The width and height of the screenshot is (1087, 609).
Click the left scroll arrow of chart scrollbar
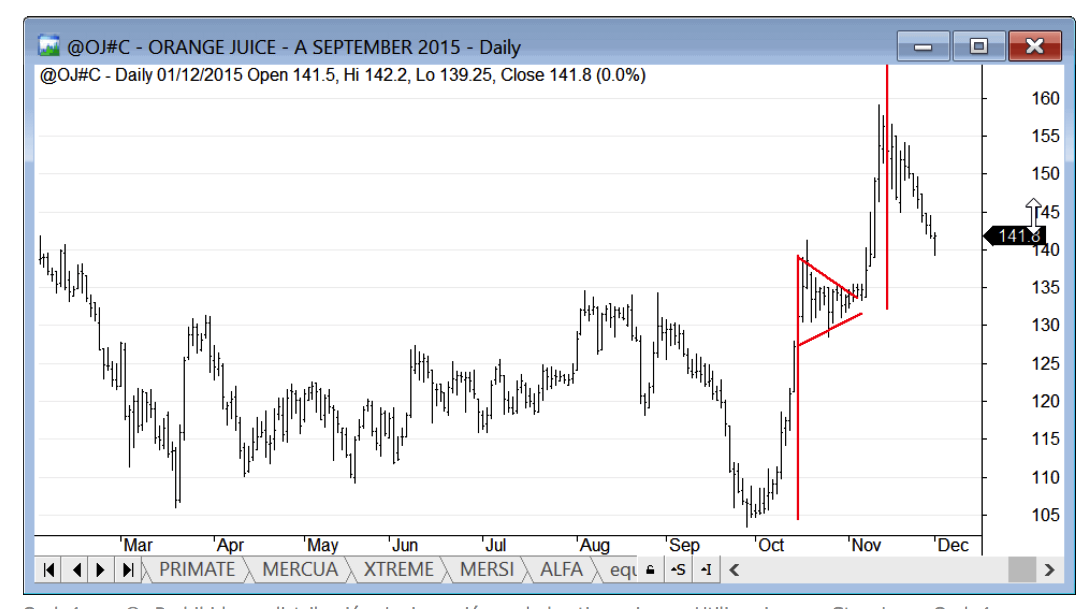(x=734, y=570)
